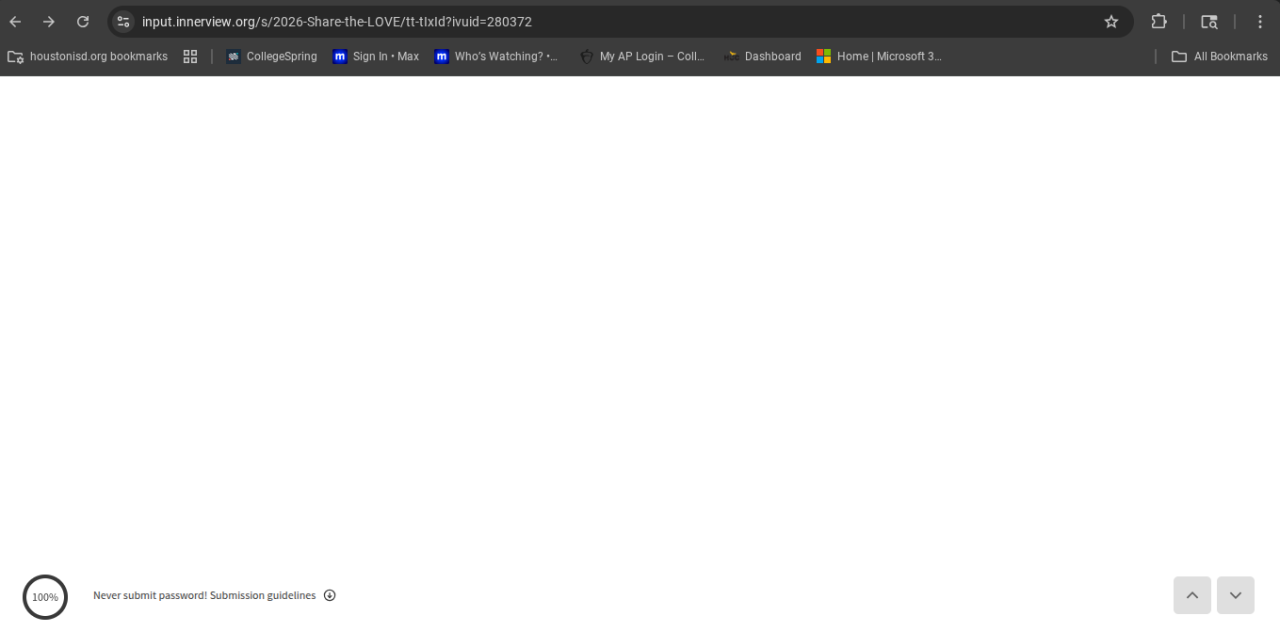Open the Dashboard bookmark

tap(763, 56)
